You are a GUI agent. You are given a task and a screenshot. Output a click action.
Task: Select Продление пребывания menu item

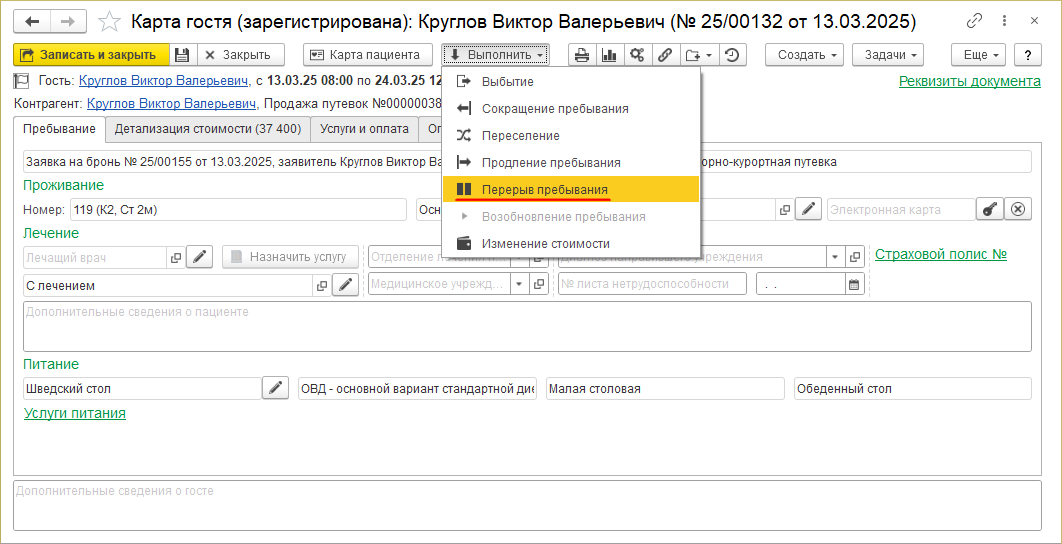coord(570,163)
